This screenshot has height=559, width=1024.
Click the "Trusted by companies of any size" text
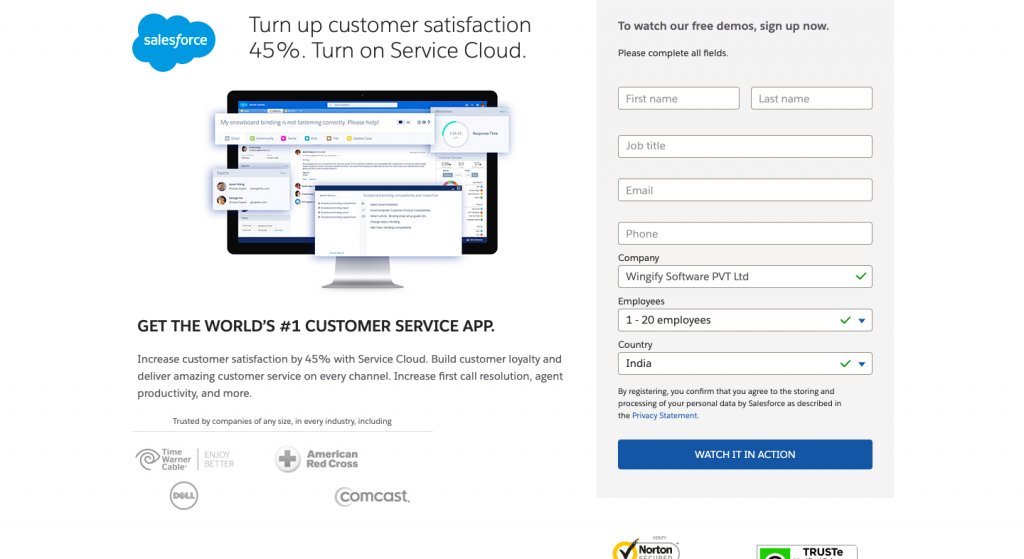[x=282, y=421]
